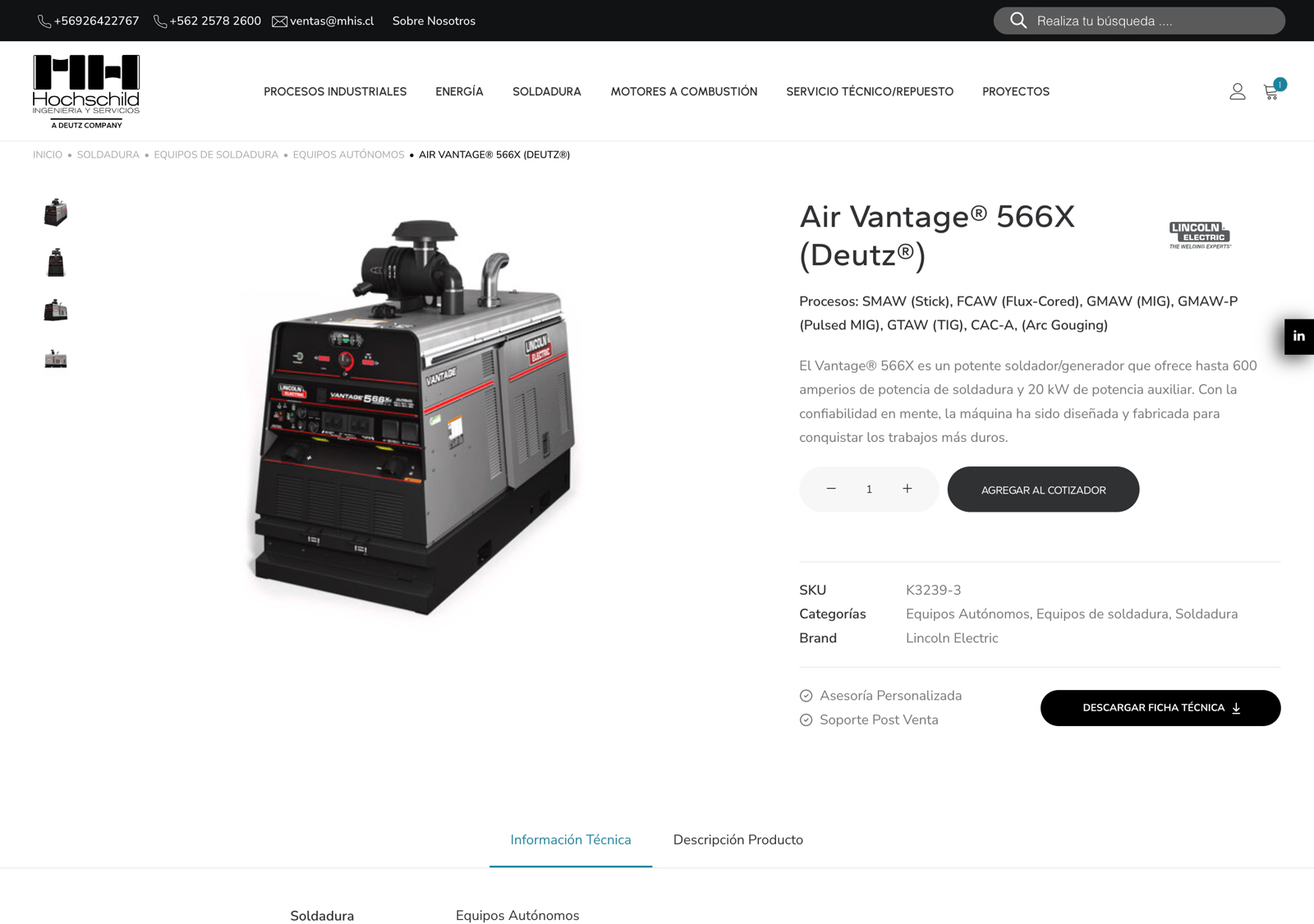Screen dimensions: 1314x924
Task: Decrease quantity with the minus button
Action: 831,489
